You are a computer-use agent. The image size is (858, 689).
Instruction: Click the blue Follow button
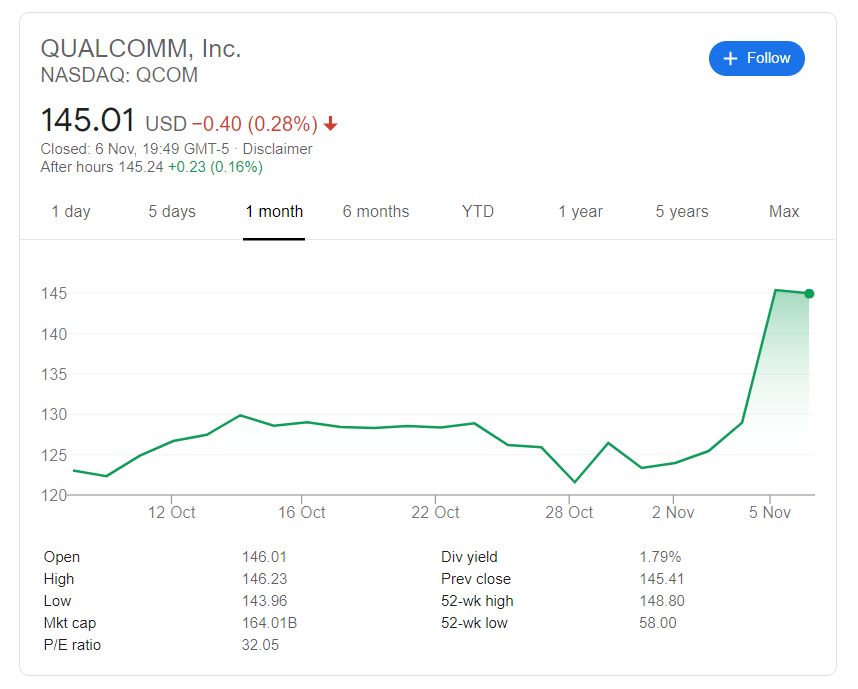coord(756,58)
